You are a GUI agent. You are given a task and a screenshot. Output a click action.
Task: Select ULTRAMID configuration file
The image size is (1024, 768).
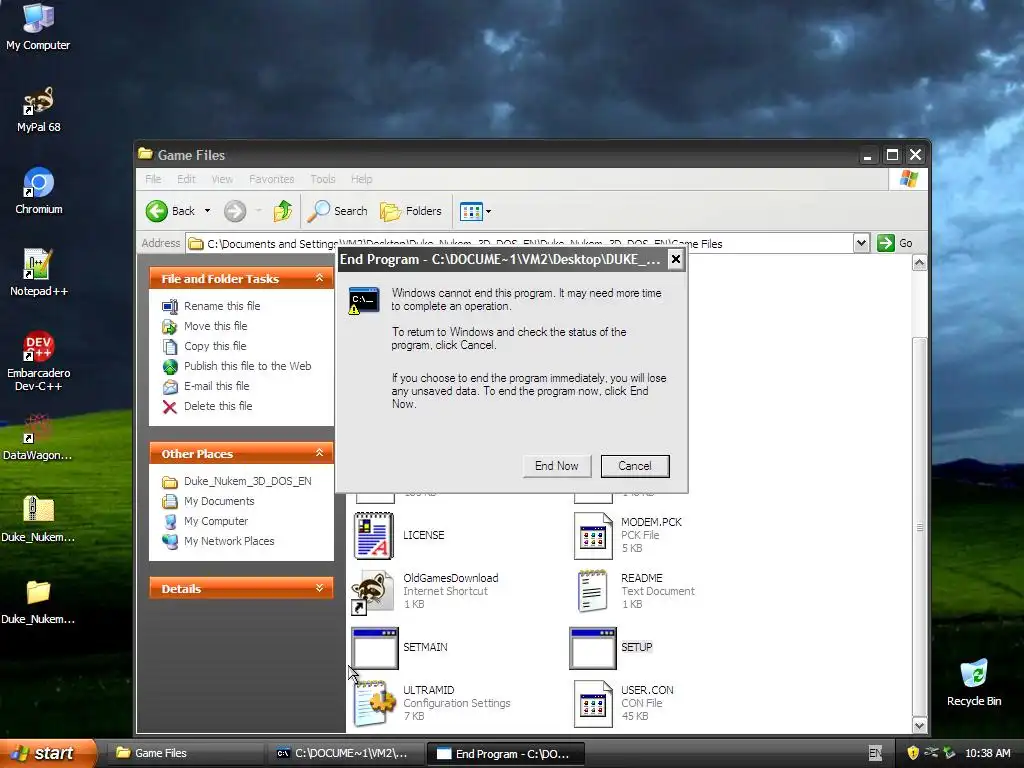tap(374, 703)
